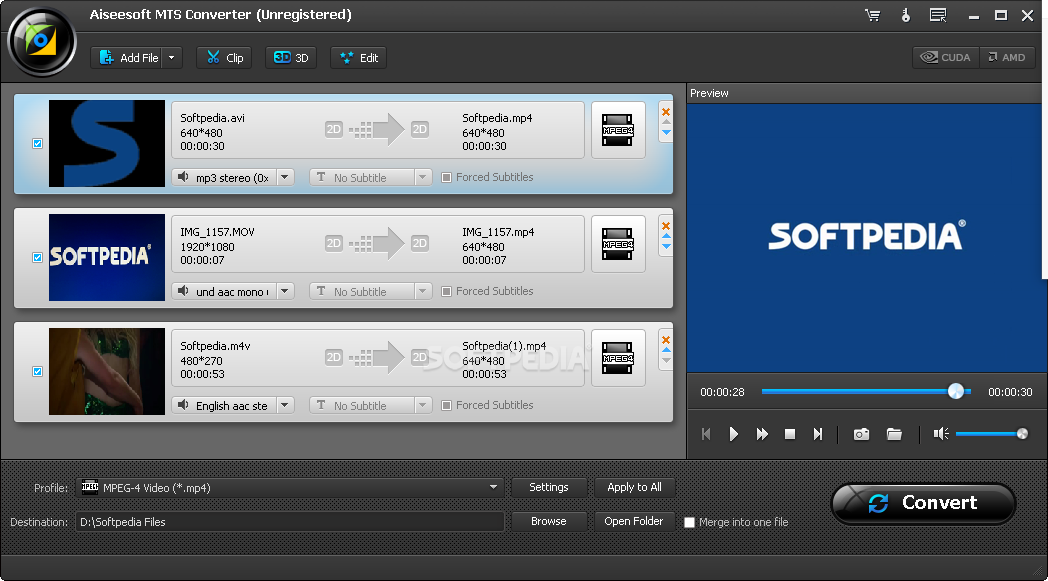
Task: Click 2D to 2D conversion arrow for Softpedia.avi
Action: tap(377, 130)
